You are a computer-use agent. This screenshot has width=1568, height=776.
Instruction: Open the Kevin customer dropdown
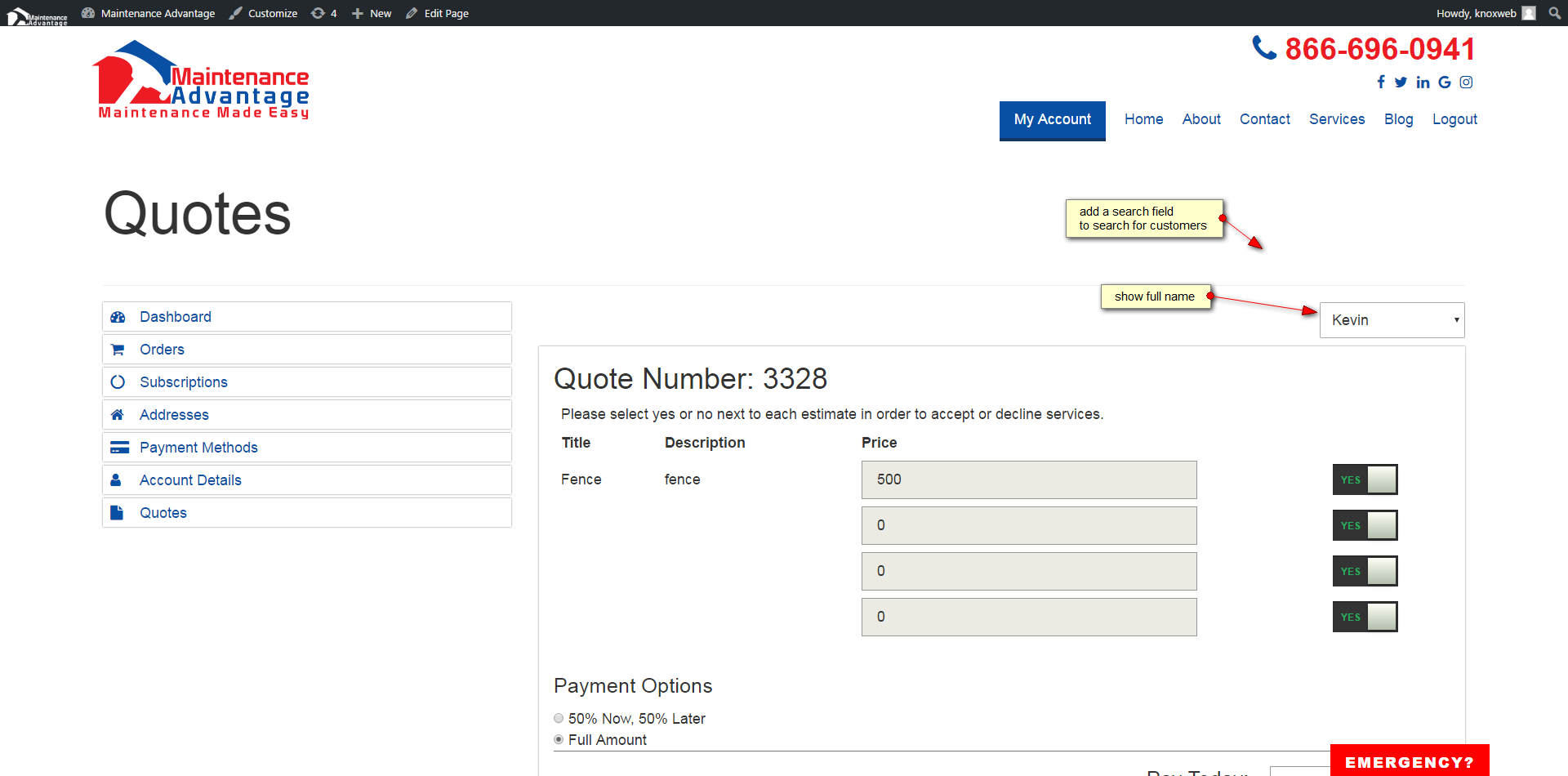(1392, 320)
